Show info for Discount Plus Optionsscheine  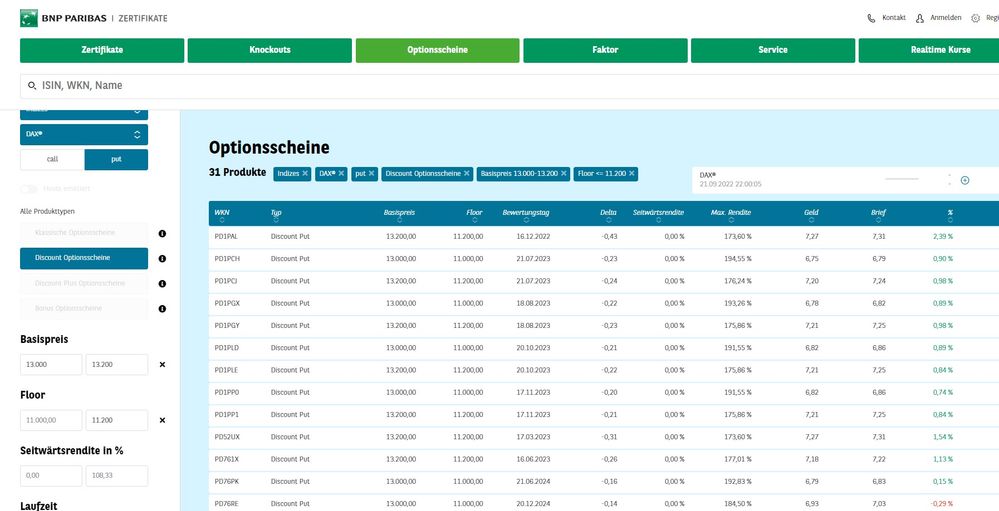click(162, 284)
